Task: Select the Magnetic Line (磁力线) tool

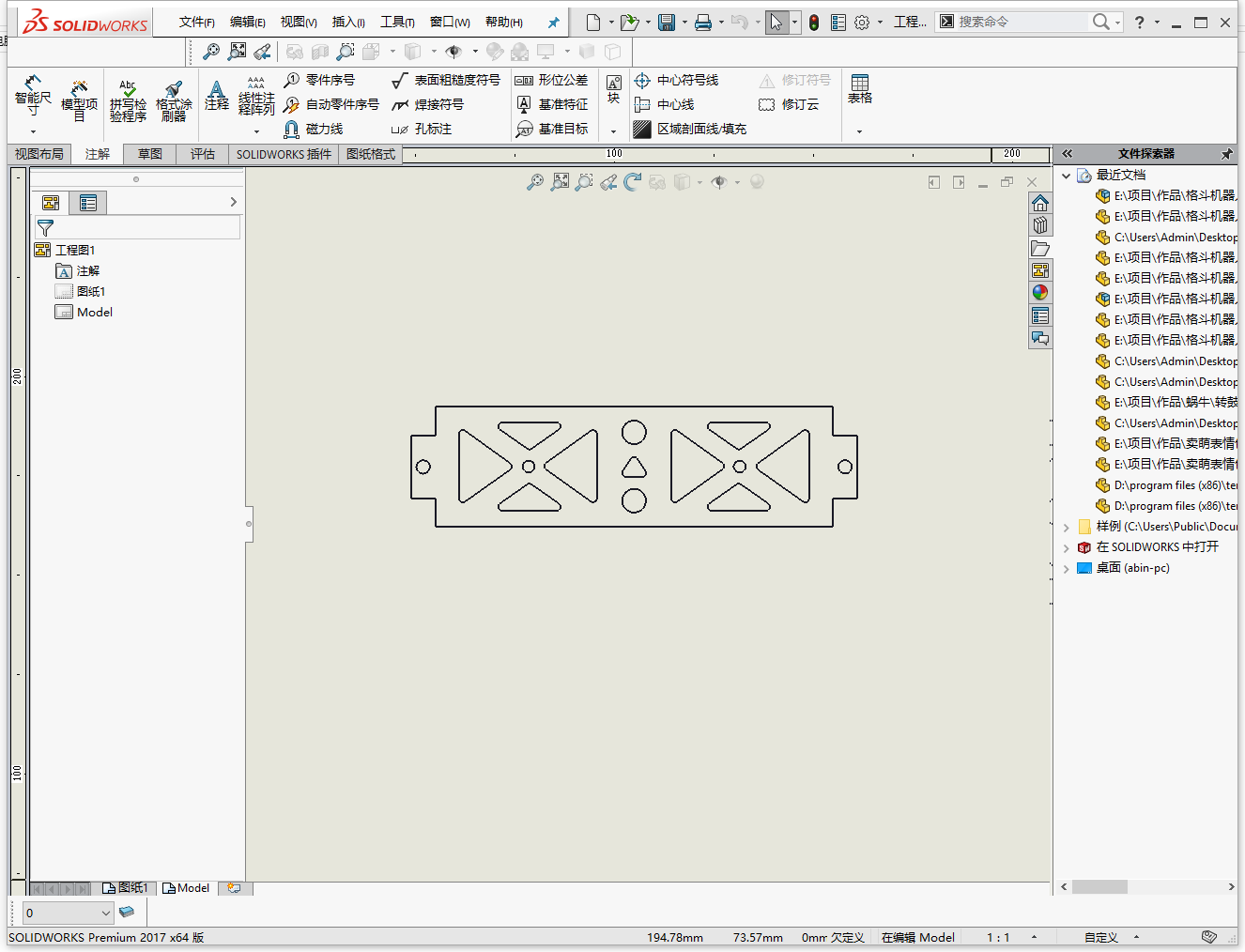Action: coord(314,130)
